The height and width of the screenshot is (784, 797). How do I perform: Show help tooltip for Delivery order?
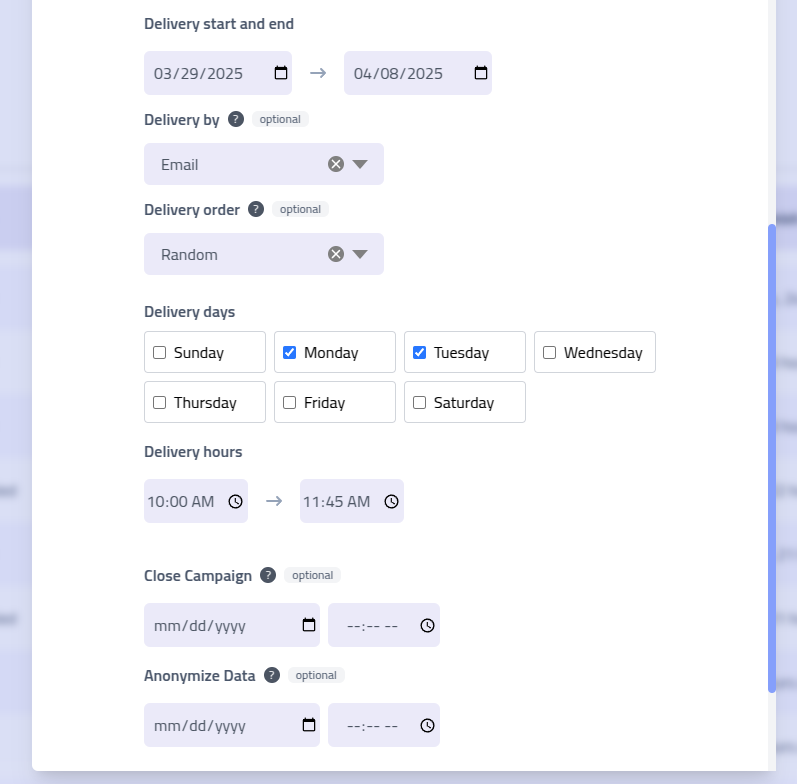click(256, 209)
